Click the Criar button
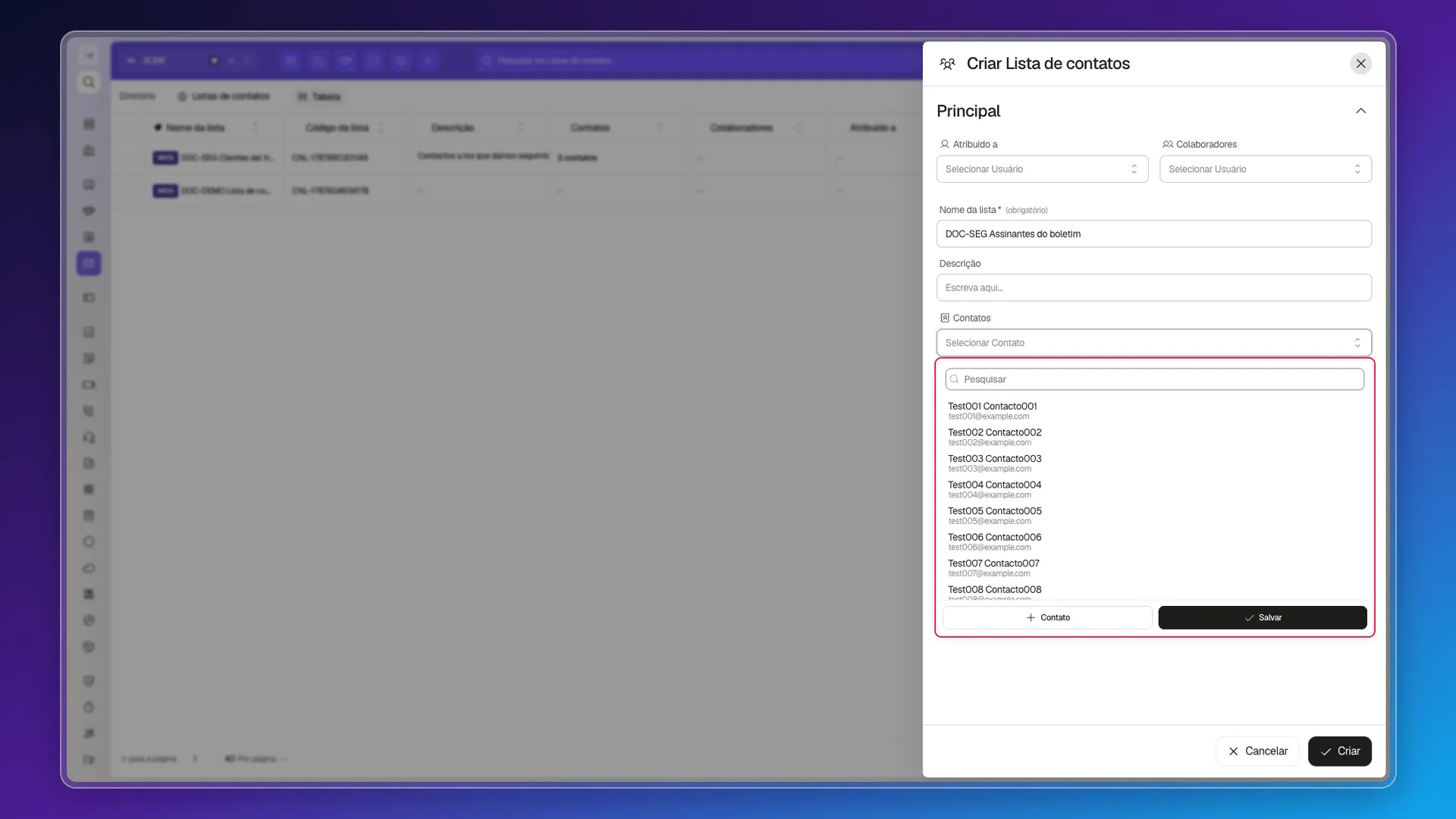Screen dimensions: 1456x819 (1339, 751)
